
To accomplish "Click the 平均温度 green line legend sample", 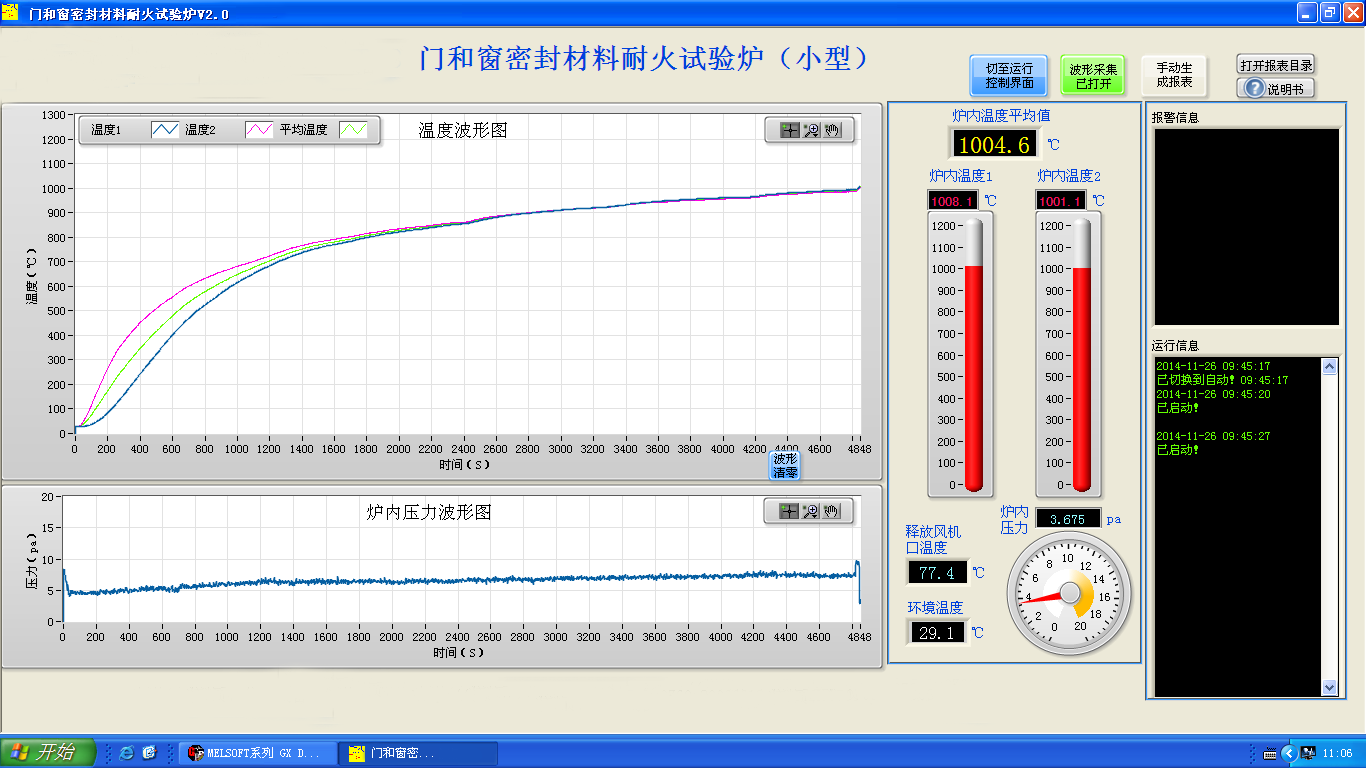I will coord(354,129).
